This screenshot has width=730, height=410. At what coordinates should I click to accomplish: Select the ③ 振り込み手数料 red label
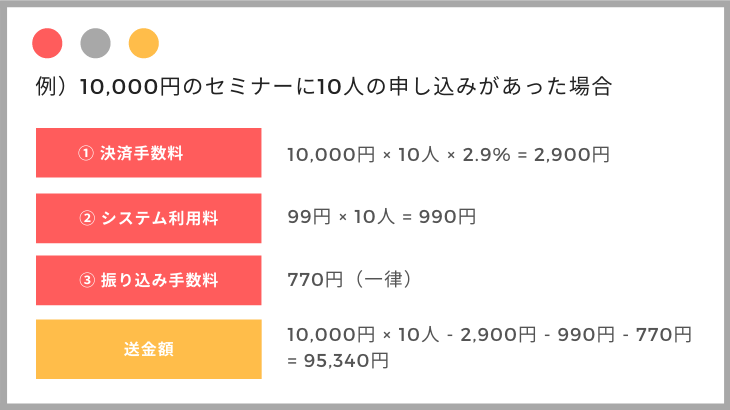point(149,280)
